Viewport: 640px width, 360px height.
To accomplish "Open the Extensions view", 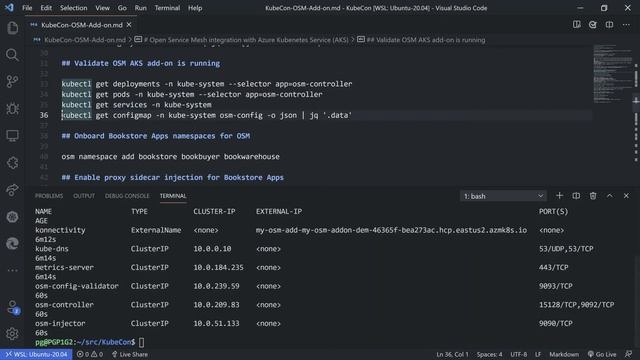I will 12,162.
